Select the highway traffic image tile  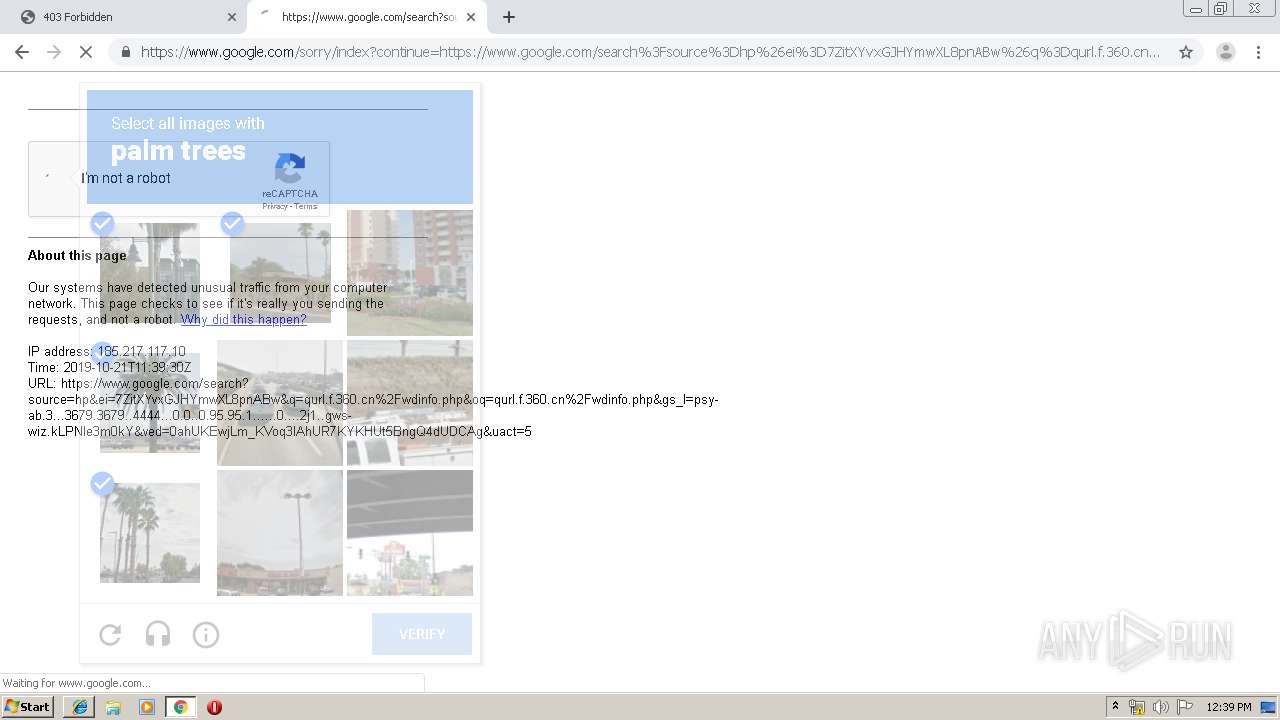click(x=280, y=403)
